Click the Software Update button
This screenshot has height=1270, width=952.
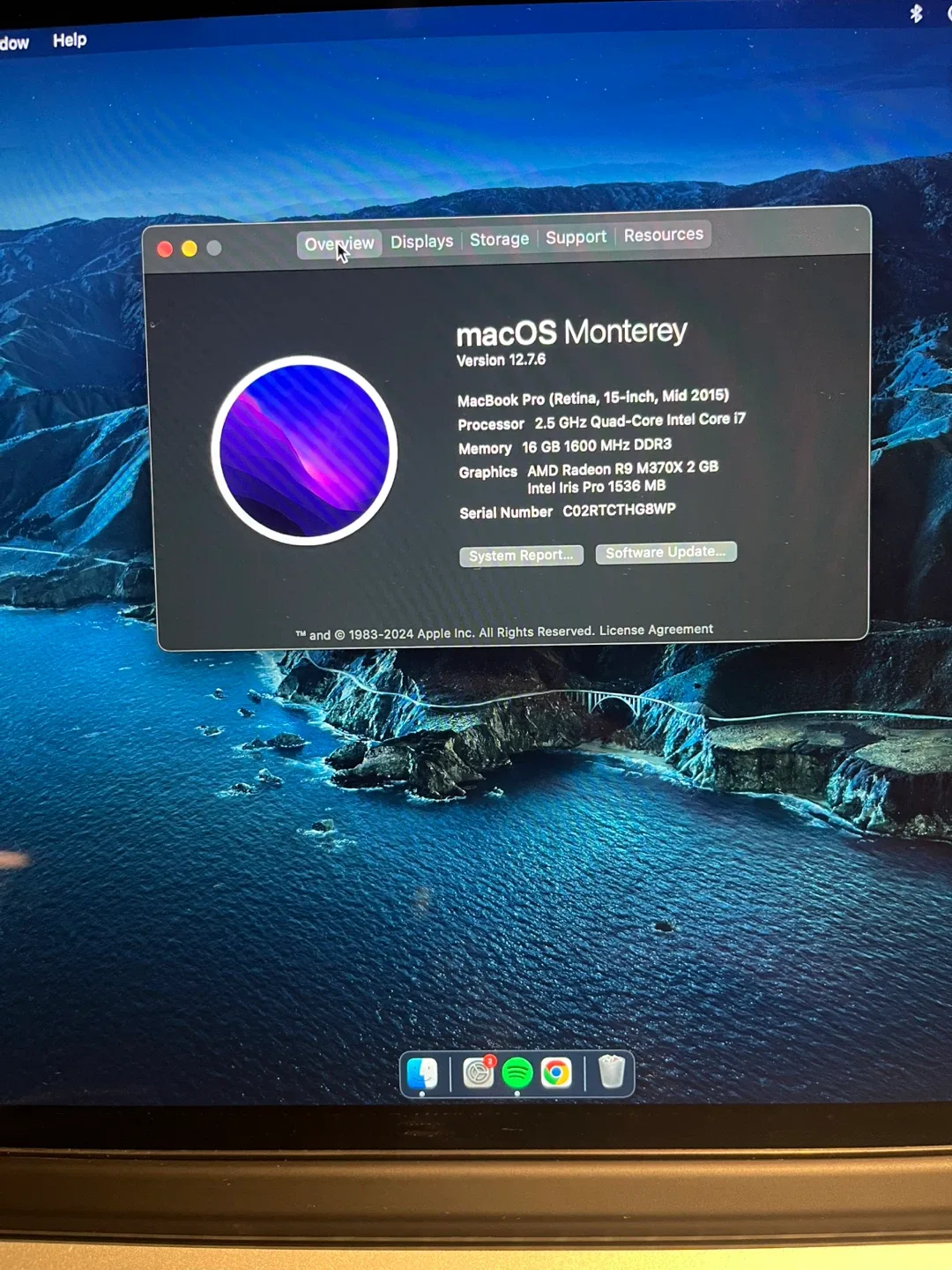coord(666,552)
